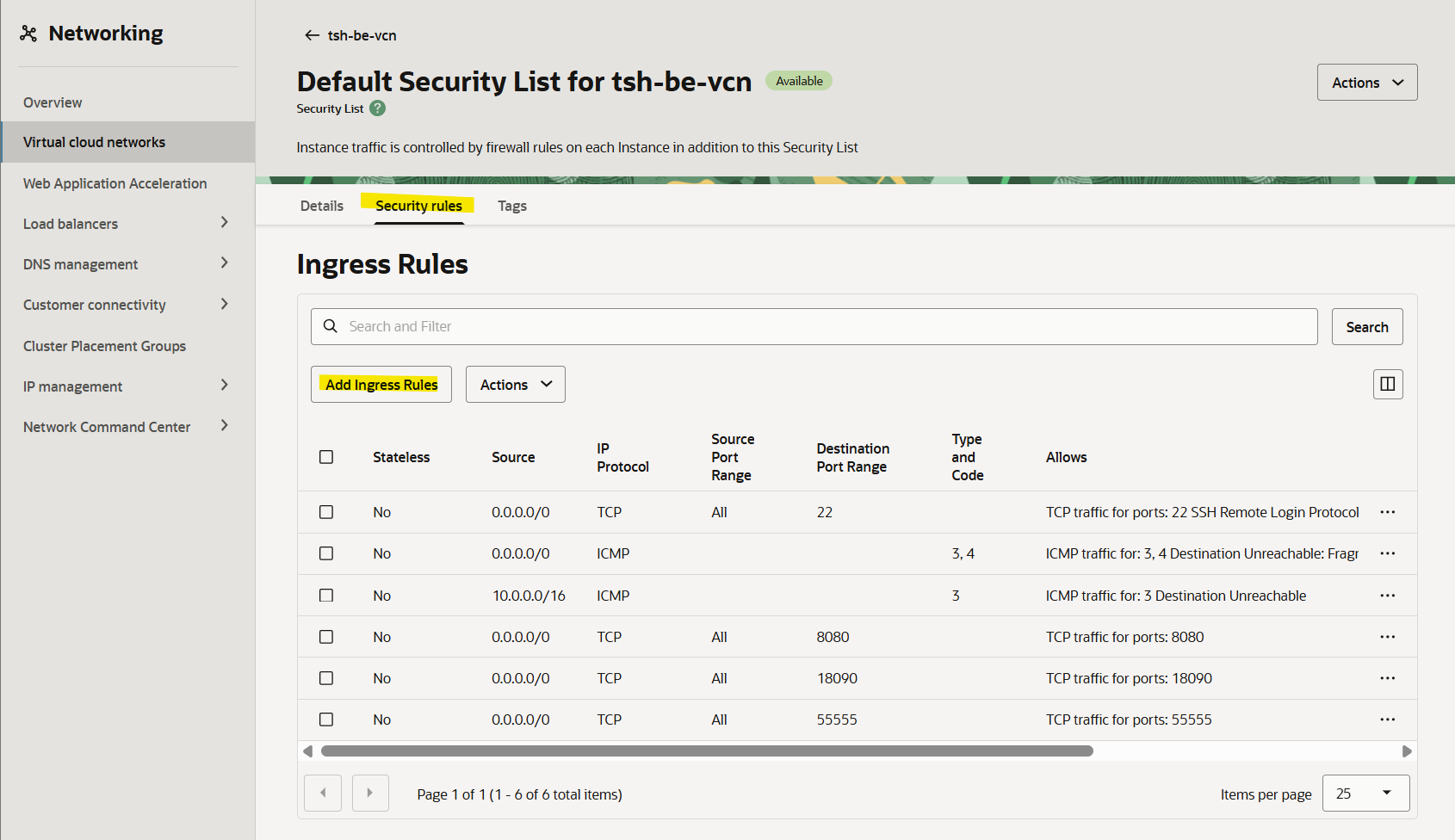Open three-dot menu for 10.0.0.0/16 ICMP rule
Image resolution: width=1455 pixels, height=840 pixels.
(1387, 596)
